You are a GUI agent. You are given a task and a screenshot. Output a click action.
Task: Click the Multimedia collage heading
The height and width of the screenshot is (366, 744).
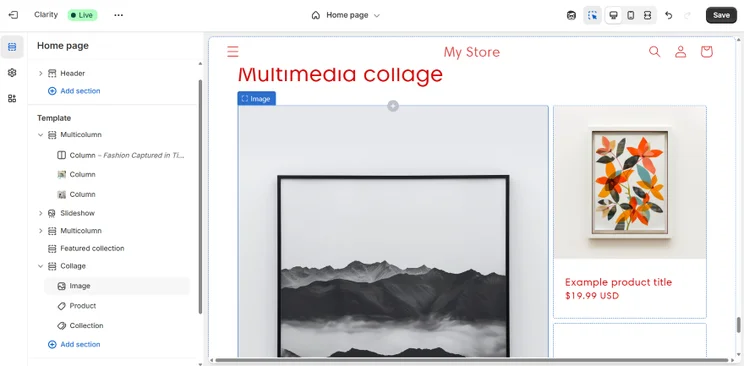340,75
